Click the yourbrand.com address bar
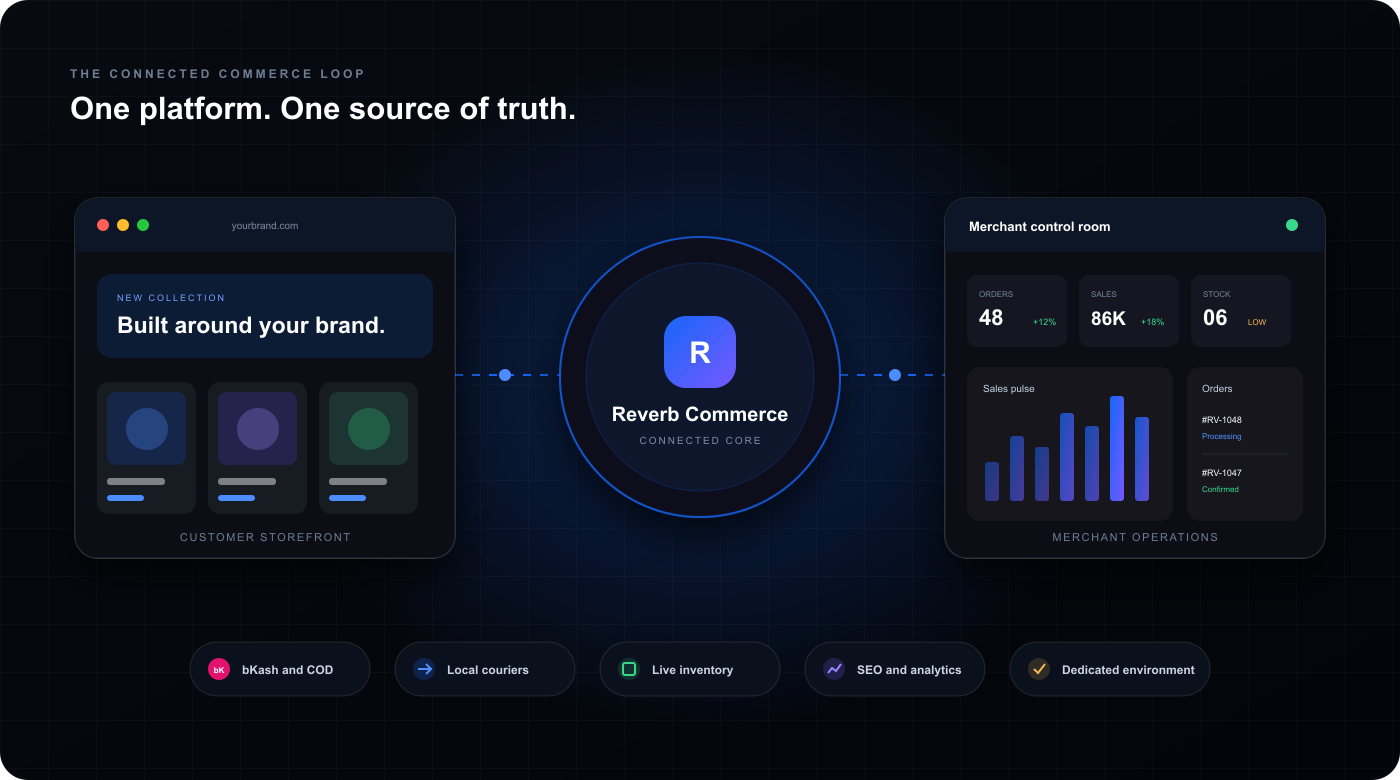This screenshot has width=1400, height=780. [265, 226]
